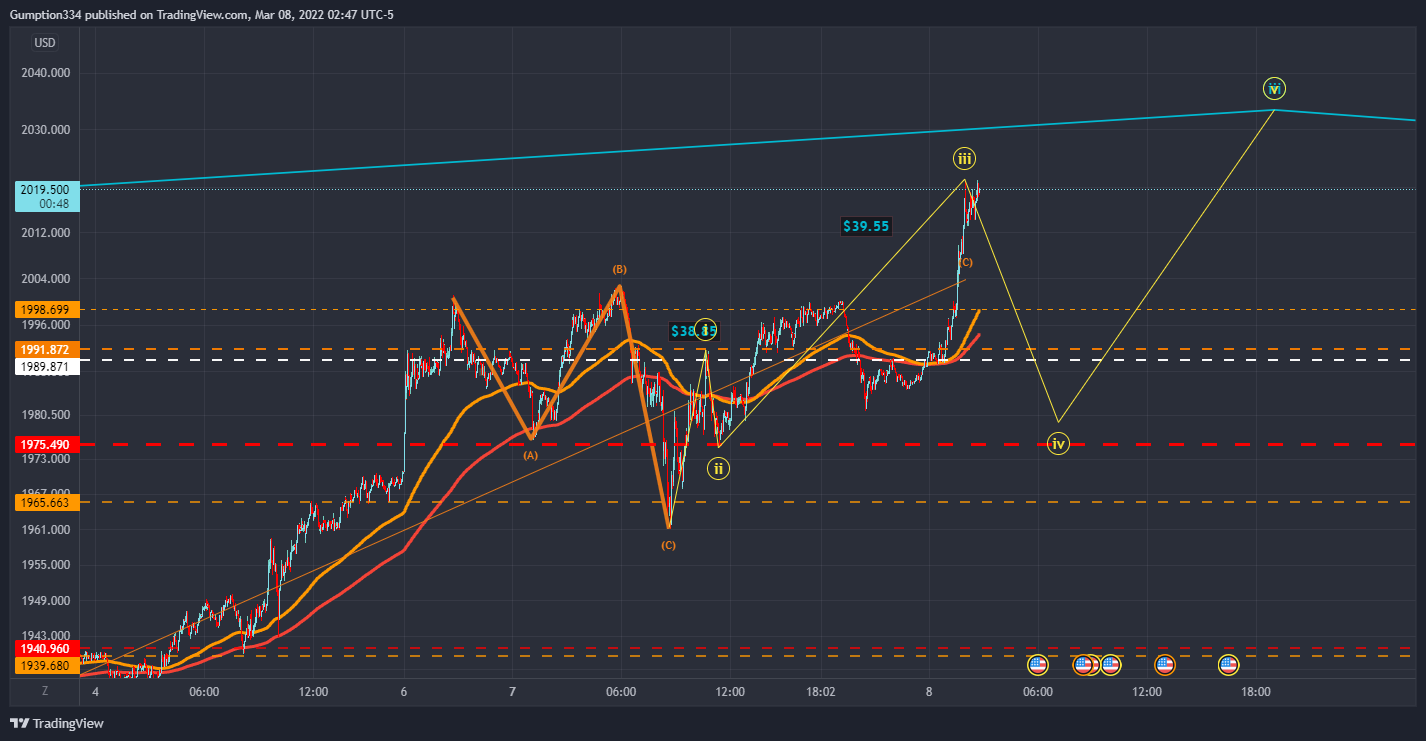Click the TradingView logo in the footer
Screen dimensions: 1426x741
coord(56,723)
